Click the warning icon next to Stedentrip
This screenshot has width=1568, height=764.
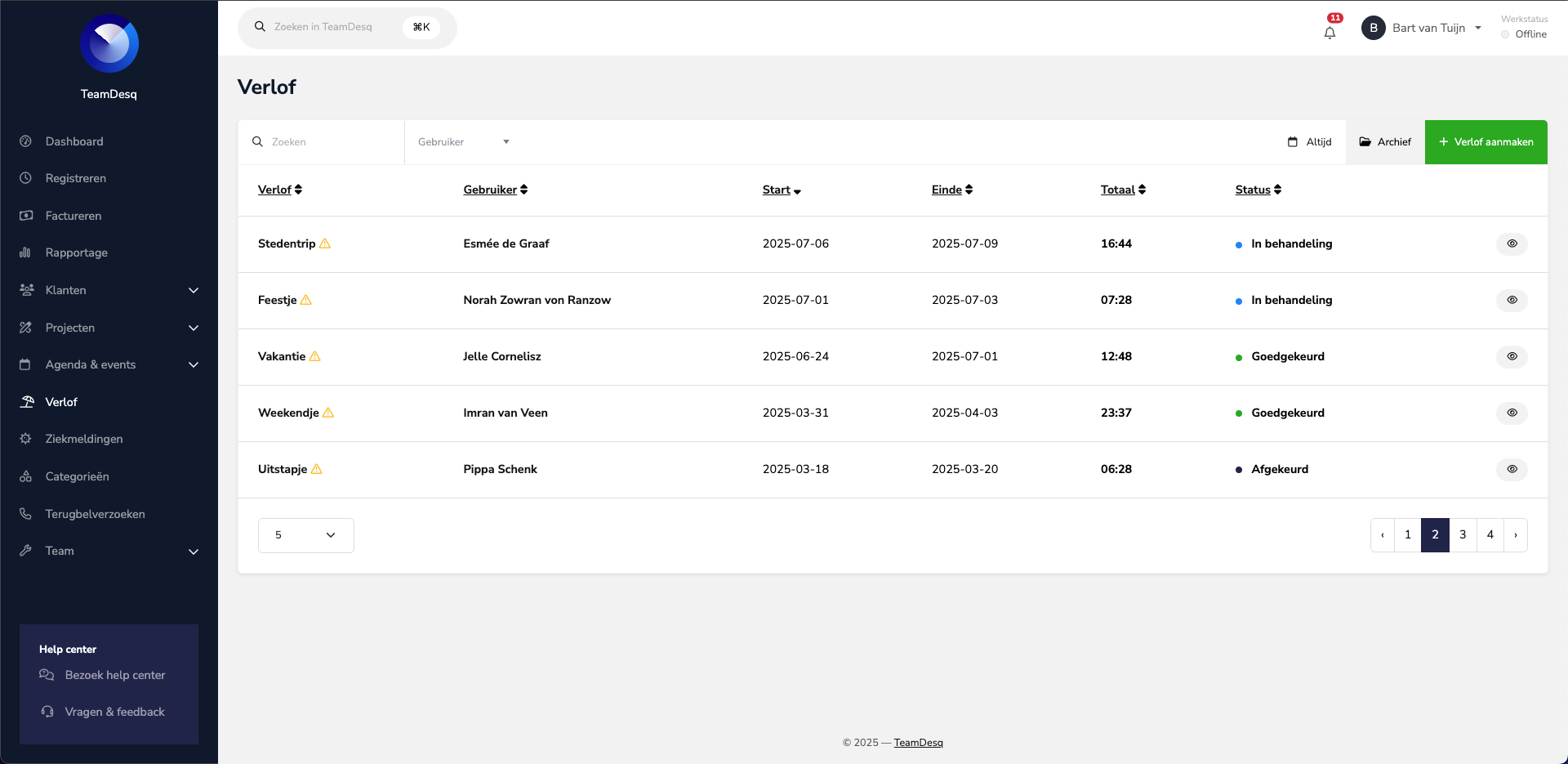point(325,243)
